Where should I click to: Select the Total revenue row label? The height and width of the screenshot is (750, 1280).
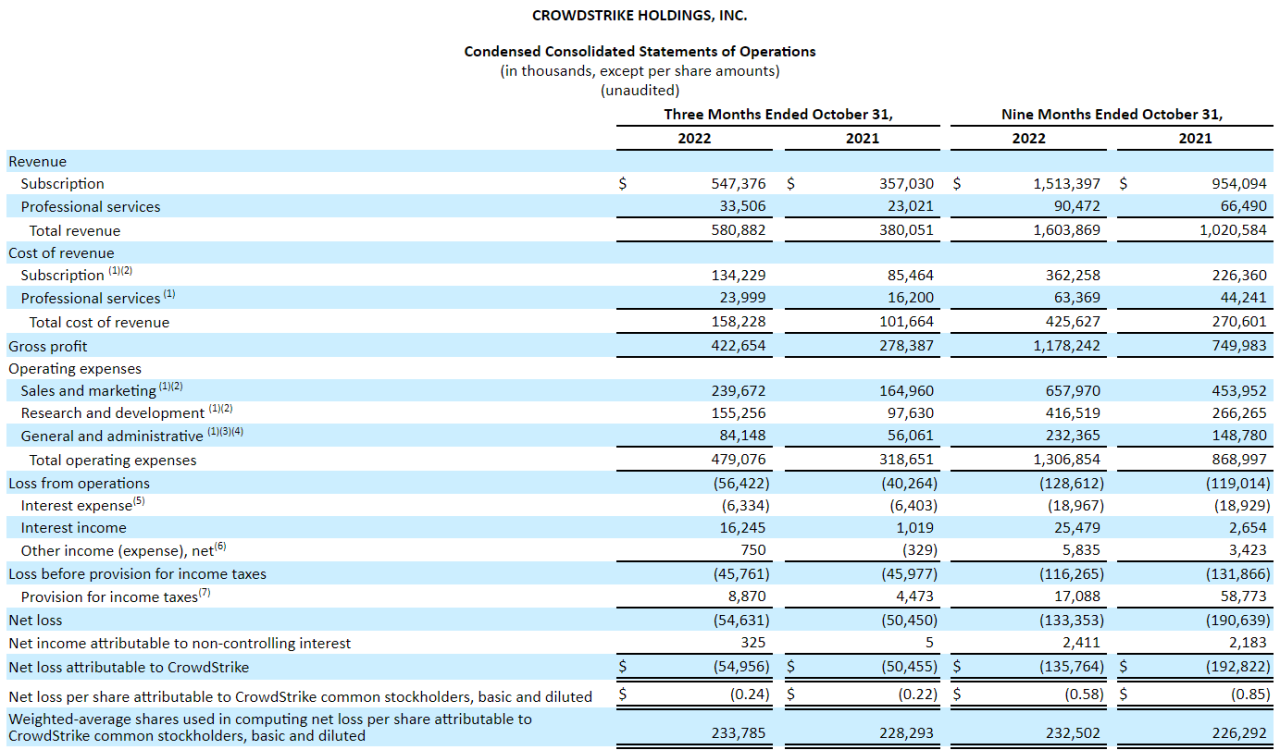point(74,230)
